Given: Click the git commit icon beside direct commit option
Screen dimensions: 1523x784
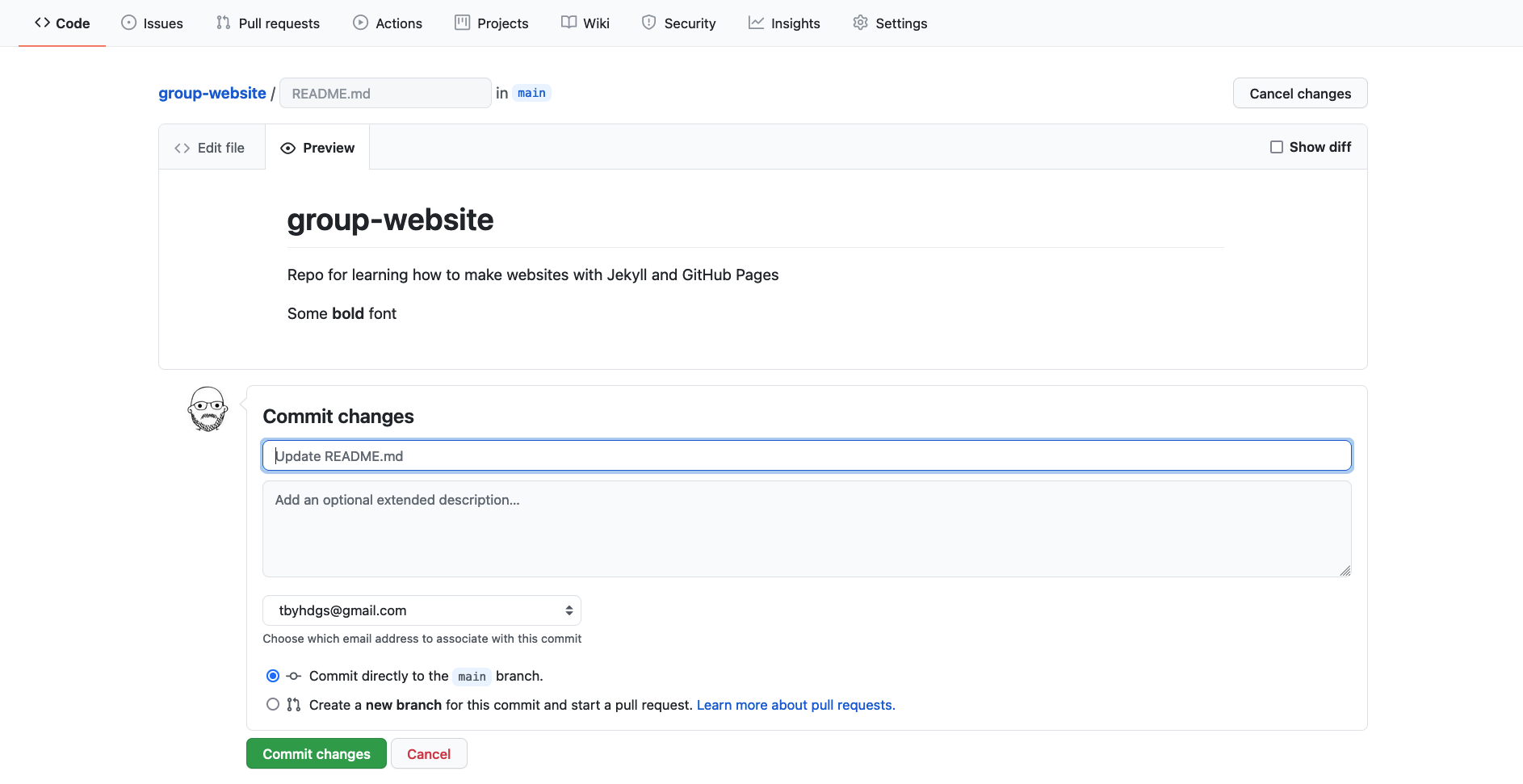Looking at the screenshot, I should (294, 676).
